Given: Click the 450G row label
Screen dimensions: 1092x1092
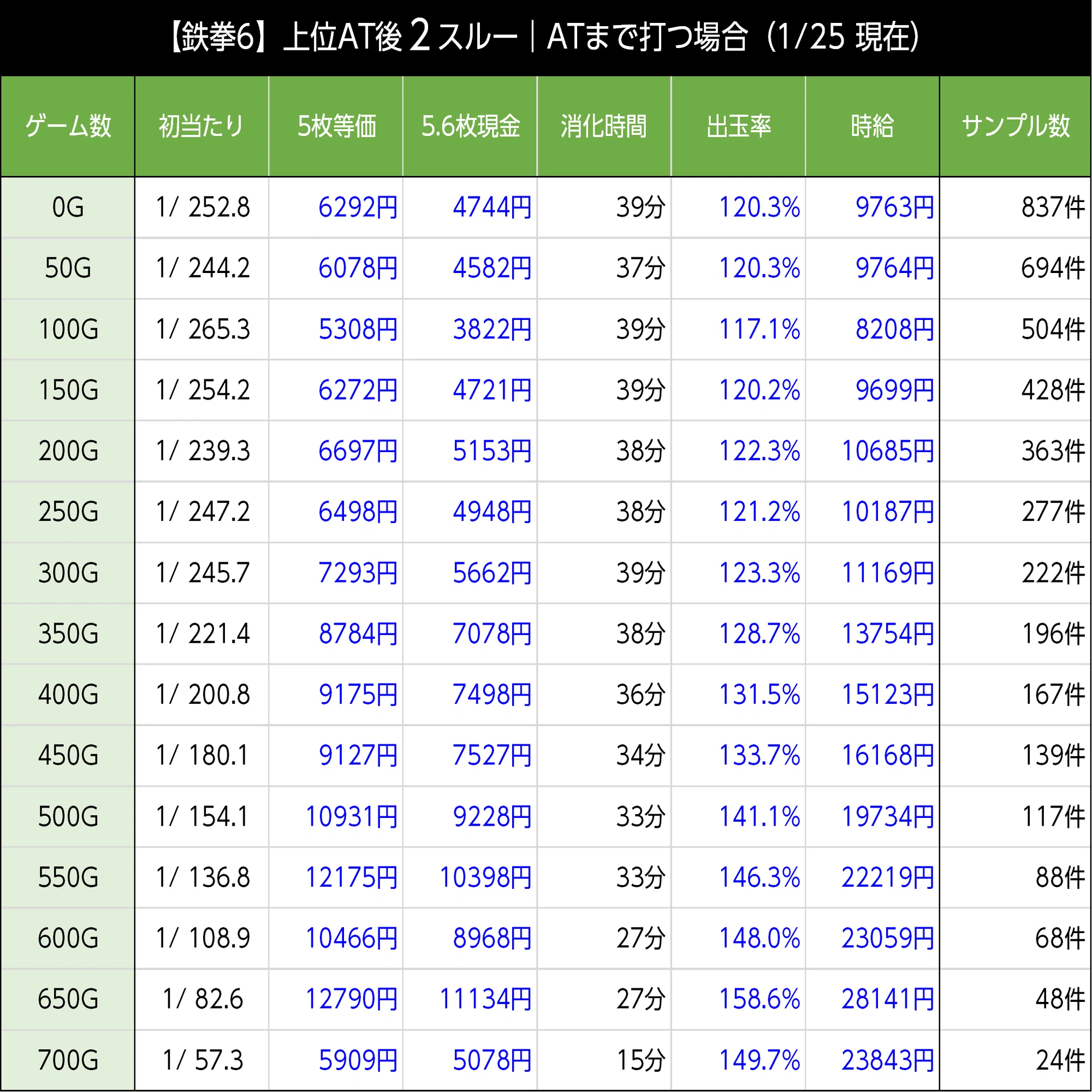Looking at the screenshot, I should point(68,756).
